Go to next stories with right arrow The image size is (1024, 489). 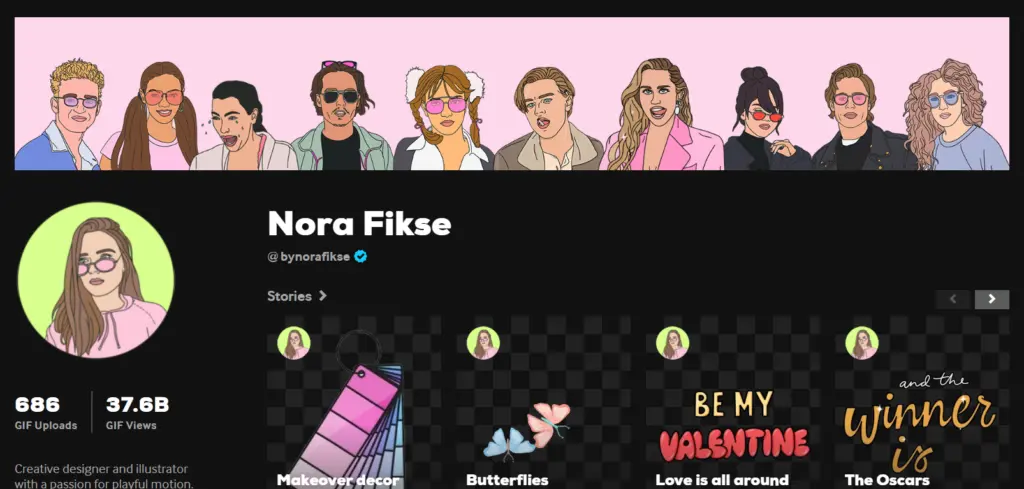991,299
